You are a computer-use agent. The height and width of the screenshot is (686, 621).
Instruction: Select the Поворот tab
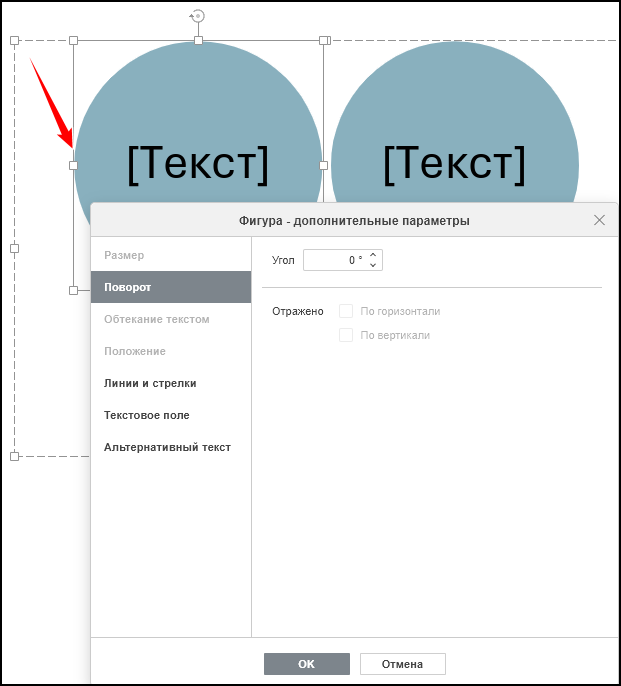pos(171,287)
